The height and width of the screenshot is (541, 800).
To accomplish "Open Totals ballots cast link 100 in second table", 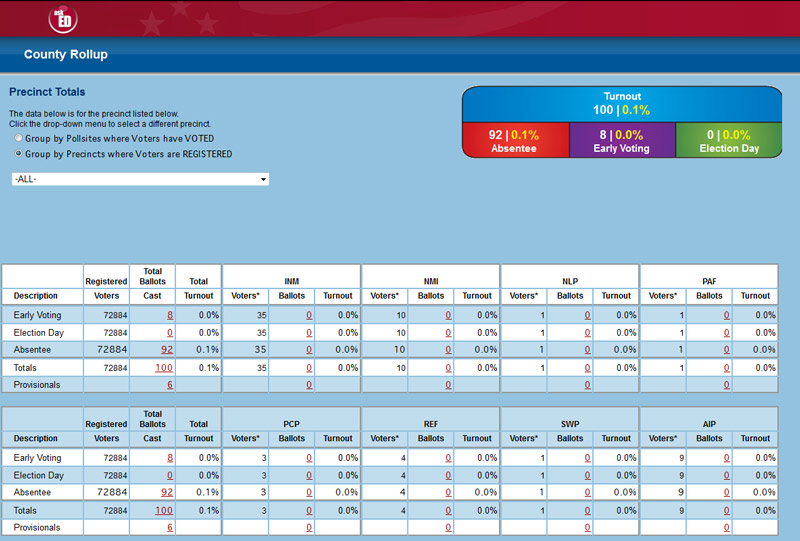I will tap(164, 510).
